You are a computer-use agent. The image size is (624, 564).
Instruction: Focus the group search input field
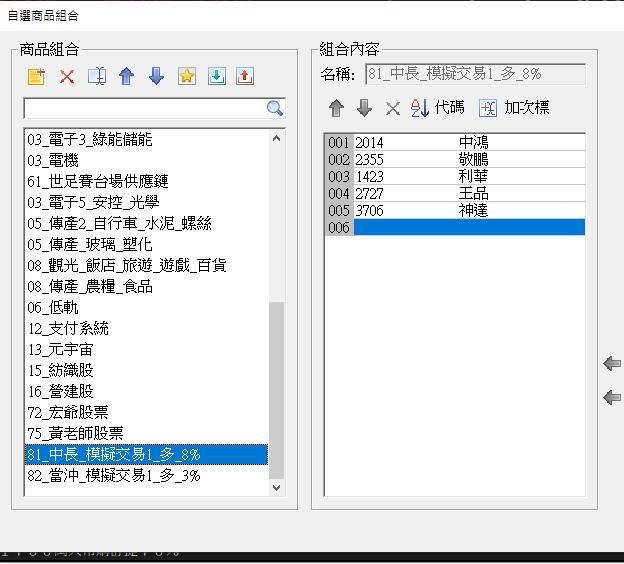click(144, 108)
